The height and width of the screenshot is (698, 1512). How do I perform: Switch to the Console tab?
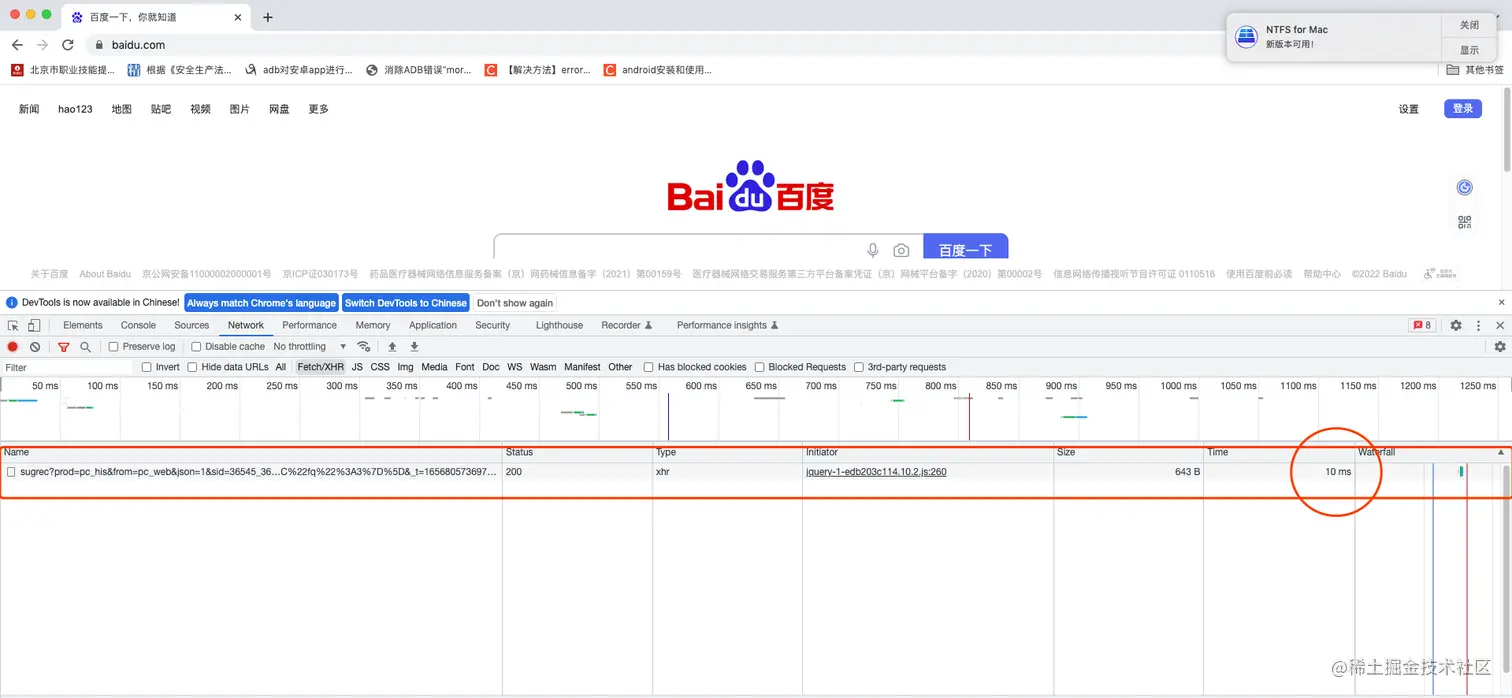coord(138,325)
